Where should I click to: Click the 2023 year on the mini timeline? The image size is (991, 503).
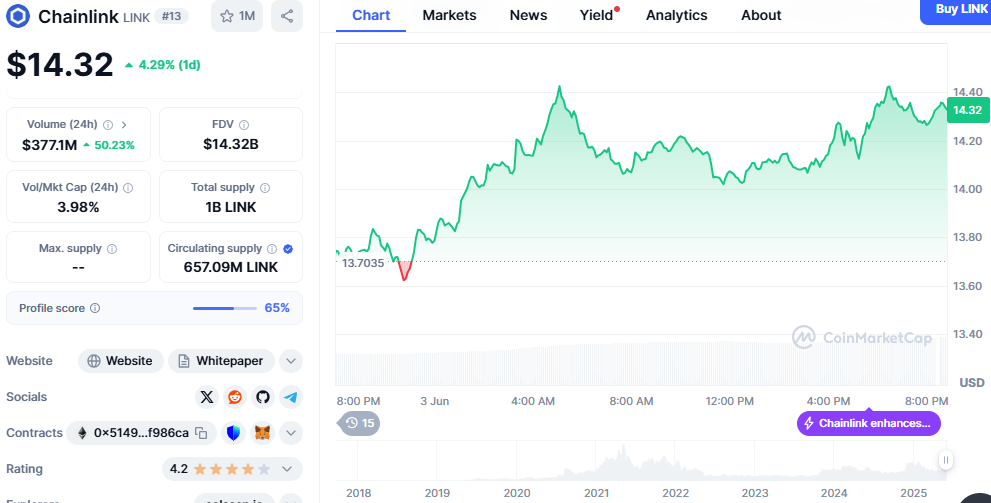[x=755, y=493]
